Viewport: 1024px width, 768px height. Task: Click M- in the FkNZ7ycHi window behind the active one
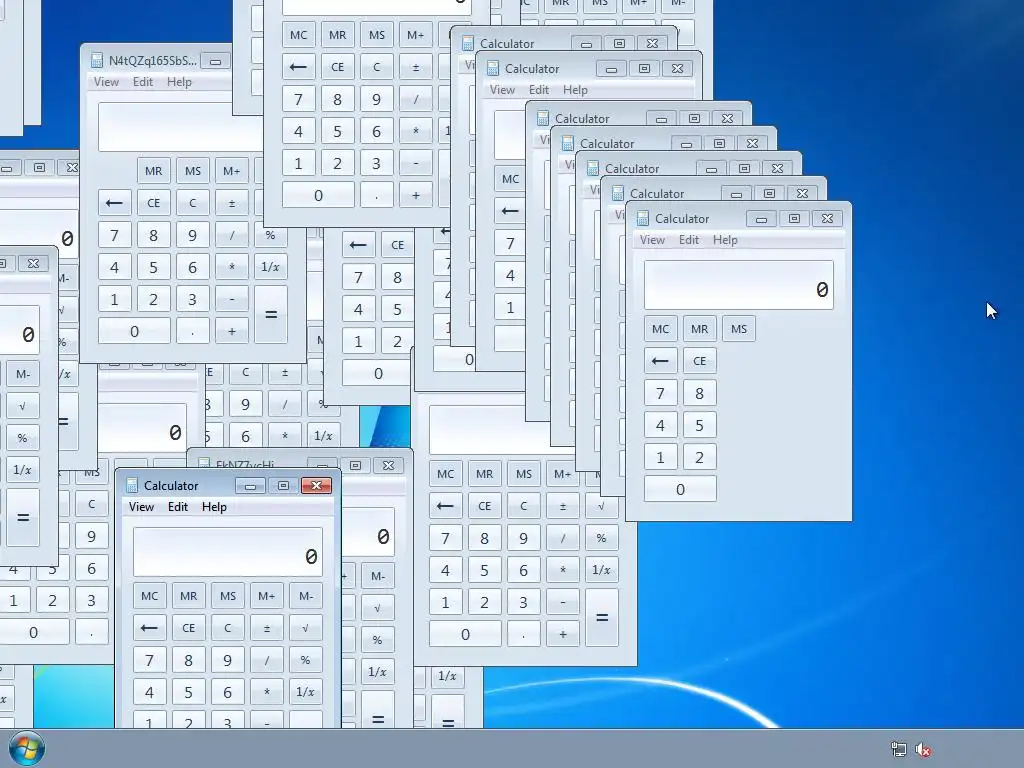point(377,576)
